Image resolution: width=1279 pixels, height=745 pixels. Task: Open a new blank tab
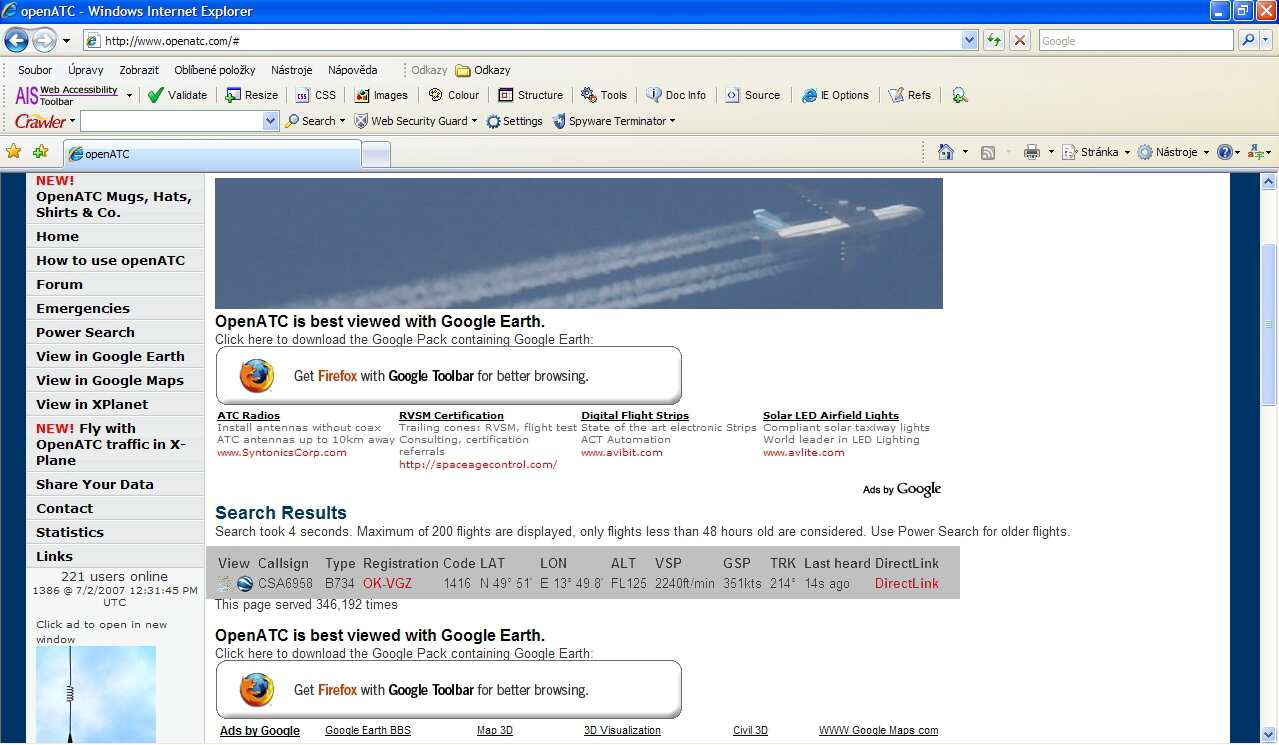point(375,154)
